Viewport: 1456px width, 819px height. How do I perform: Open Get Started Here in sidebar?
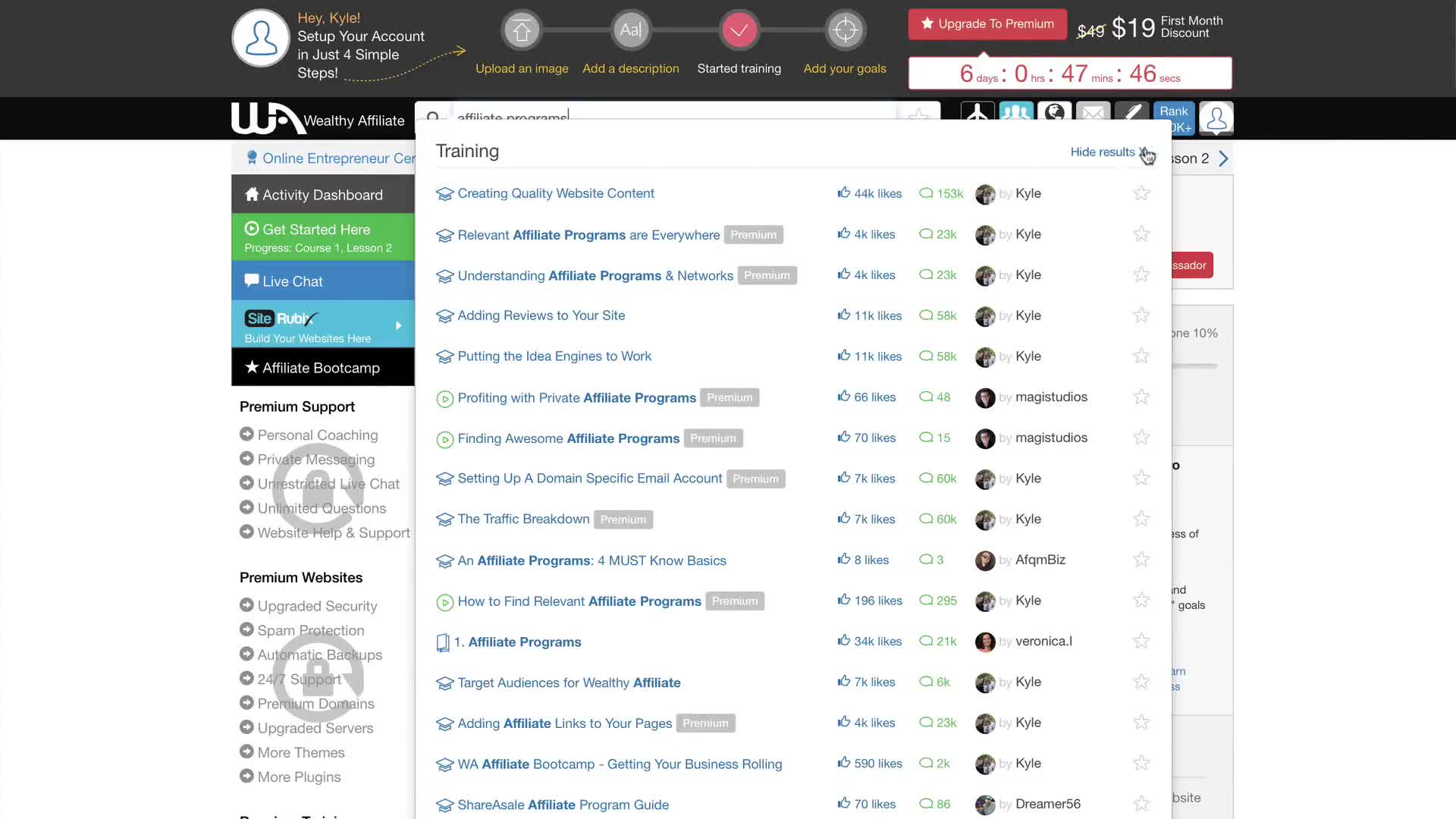coord(323,237)
